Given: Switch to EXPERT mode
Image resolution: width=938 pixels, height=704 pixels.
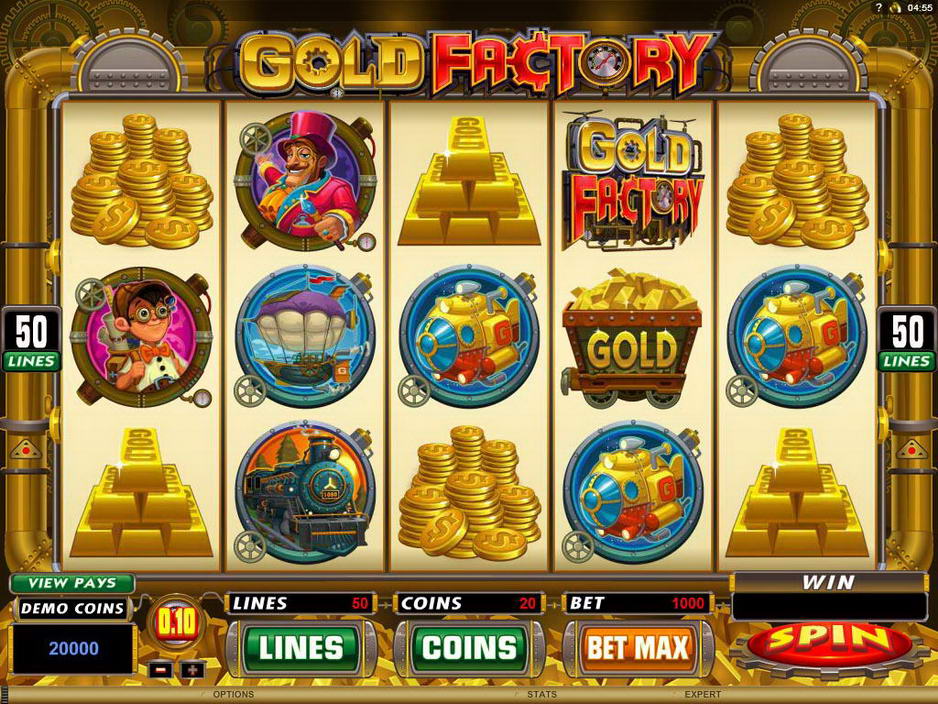Looking at the screenshot, I should point(702,694).
